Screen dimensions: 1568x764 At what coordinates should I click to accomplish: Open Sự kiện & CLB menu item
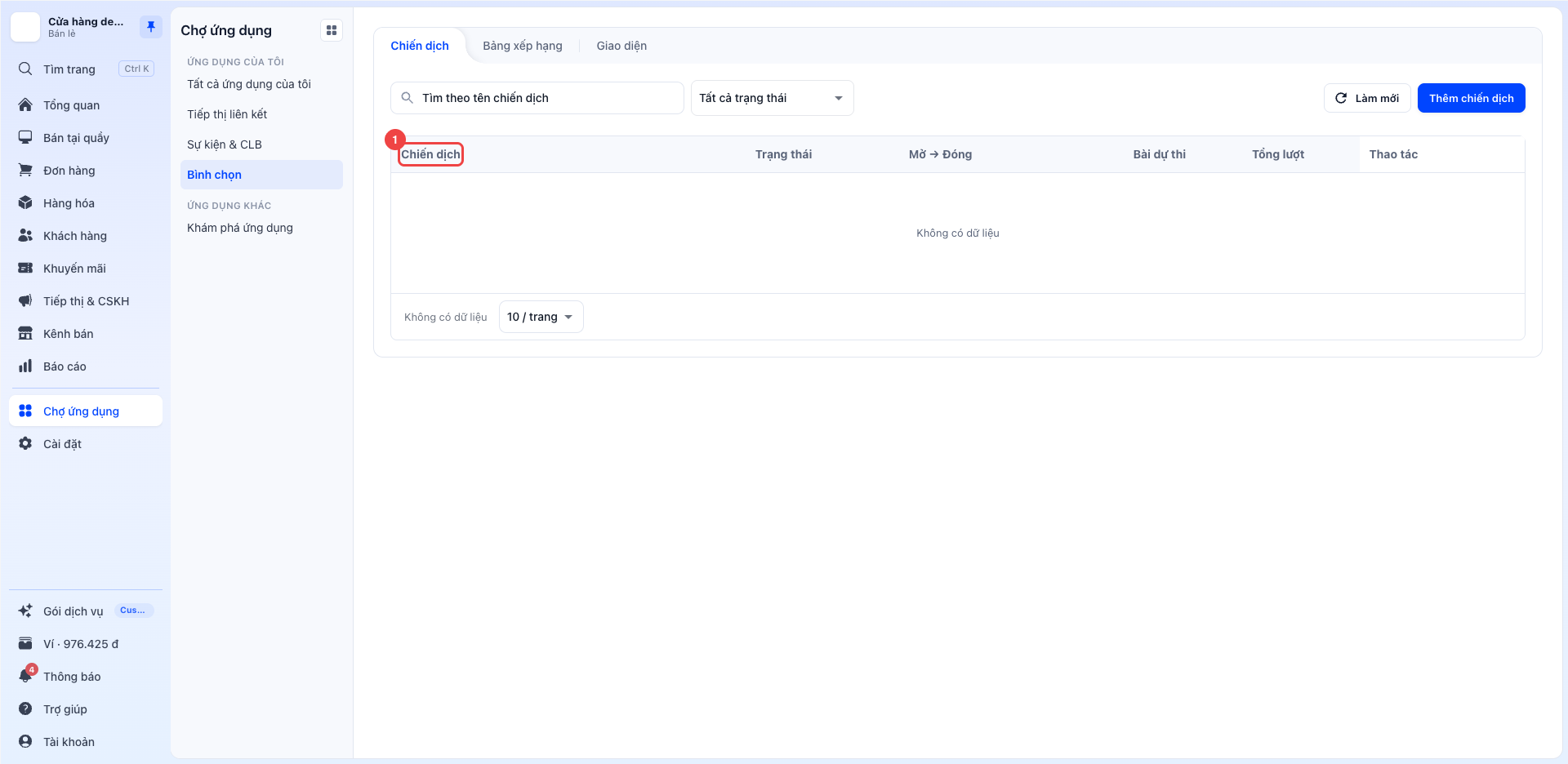pos(261,144)
